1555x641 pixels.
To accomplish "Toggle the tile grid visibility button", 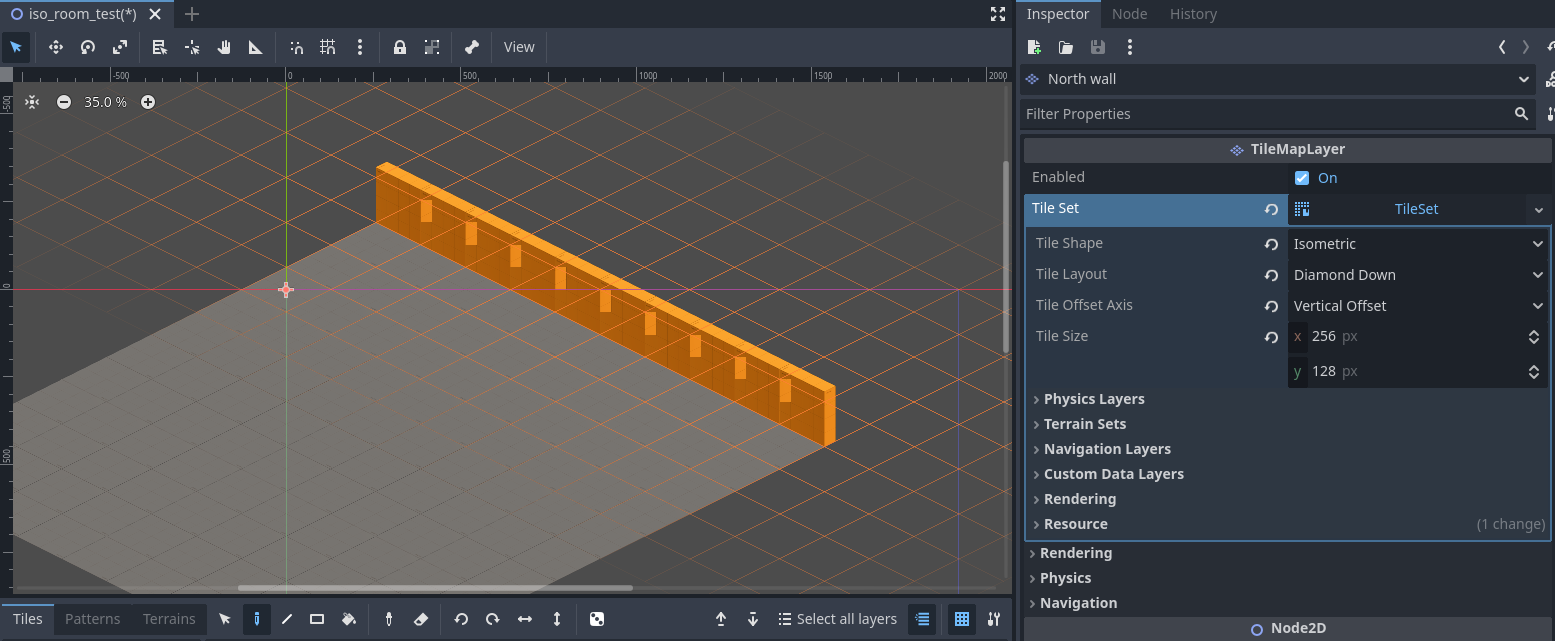I will click(961, 619).
